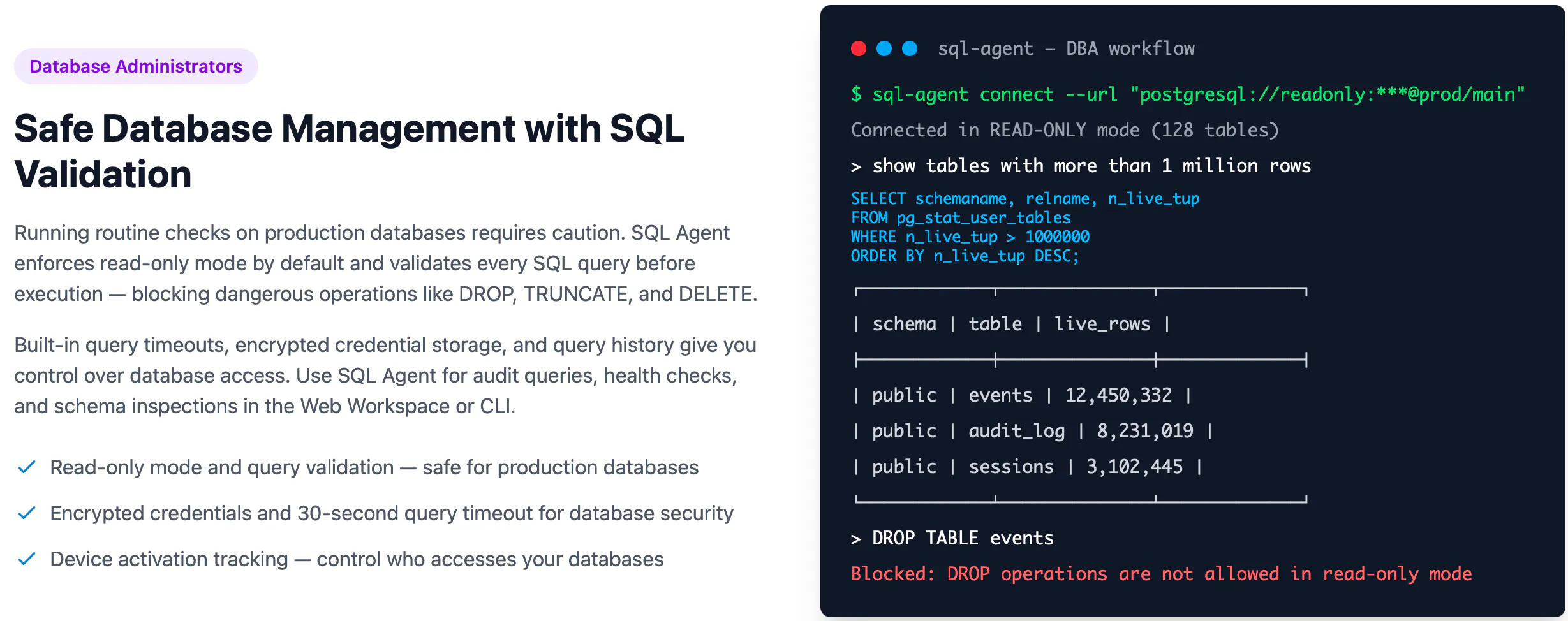Click 'FROM pg_stat_user_tables' line
The height and width of the screenshot is (621, 1568).
pyautogui.click(x=961, y=218)
